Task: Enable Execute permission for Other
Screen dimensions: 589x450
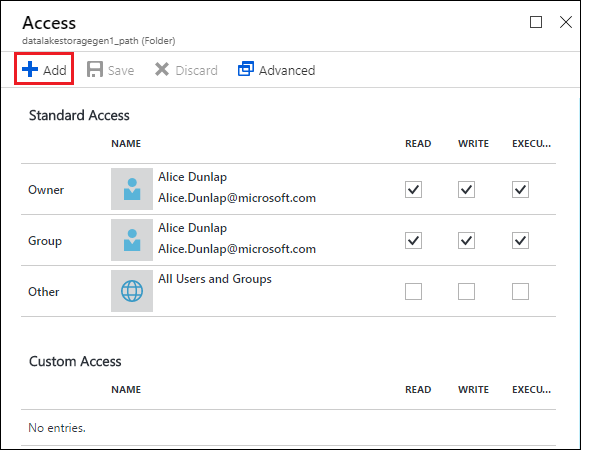Action: click(520, 291)
